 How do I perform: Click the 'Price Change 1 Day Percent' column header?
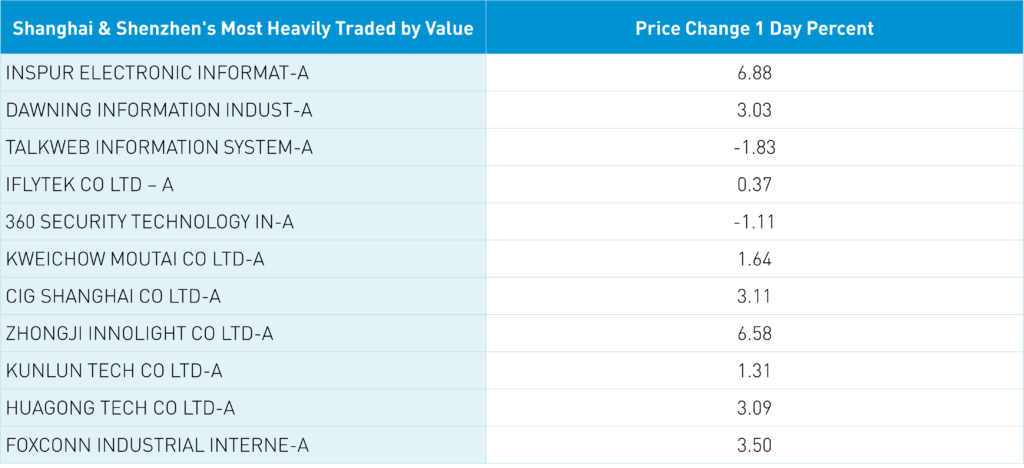tap(755, 28)
